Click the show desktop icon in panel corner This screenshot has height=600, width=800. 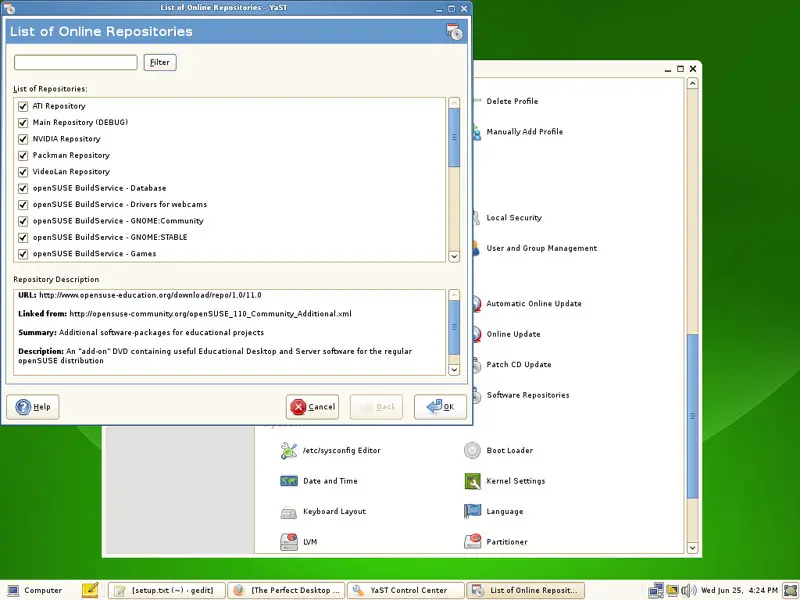790,590
